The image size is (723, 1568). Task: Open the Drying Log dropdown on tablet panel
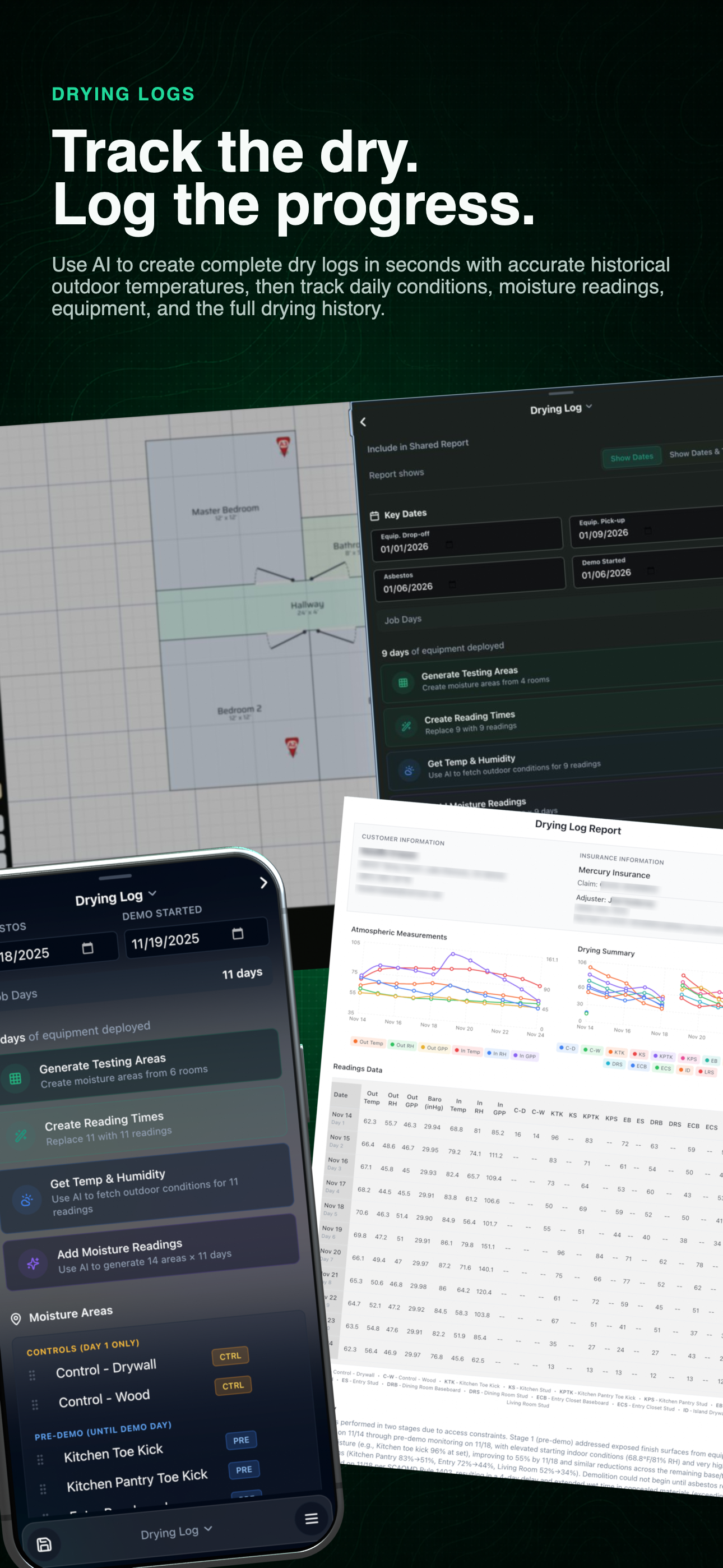point(560,408)
